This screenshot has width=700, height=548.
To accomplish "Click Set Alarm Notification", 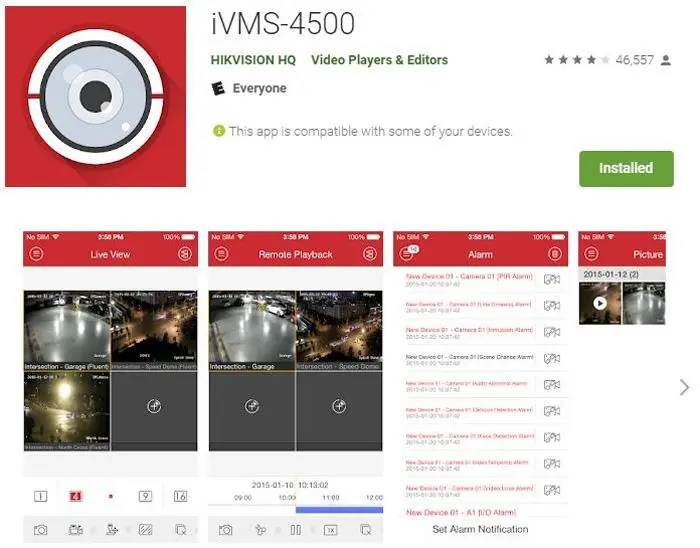I will [x=480, y=529].
